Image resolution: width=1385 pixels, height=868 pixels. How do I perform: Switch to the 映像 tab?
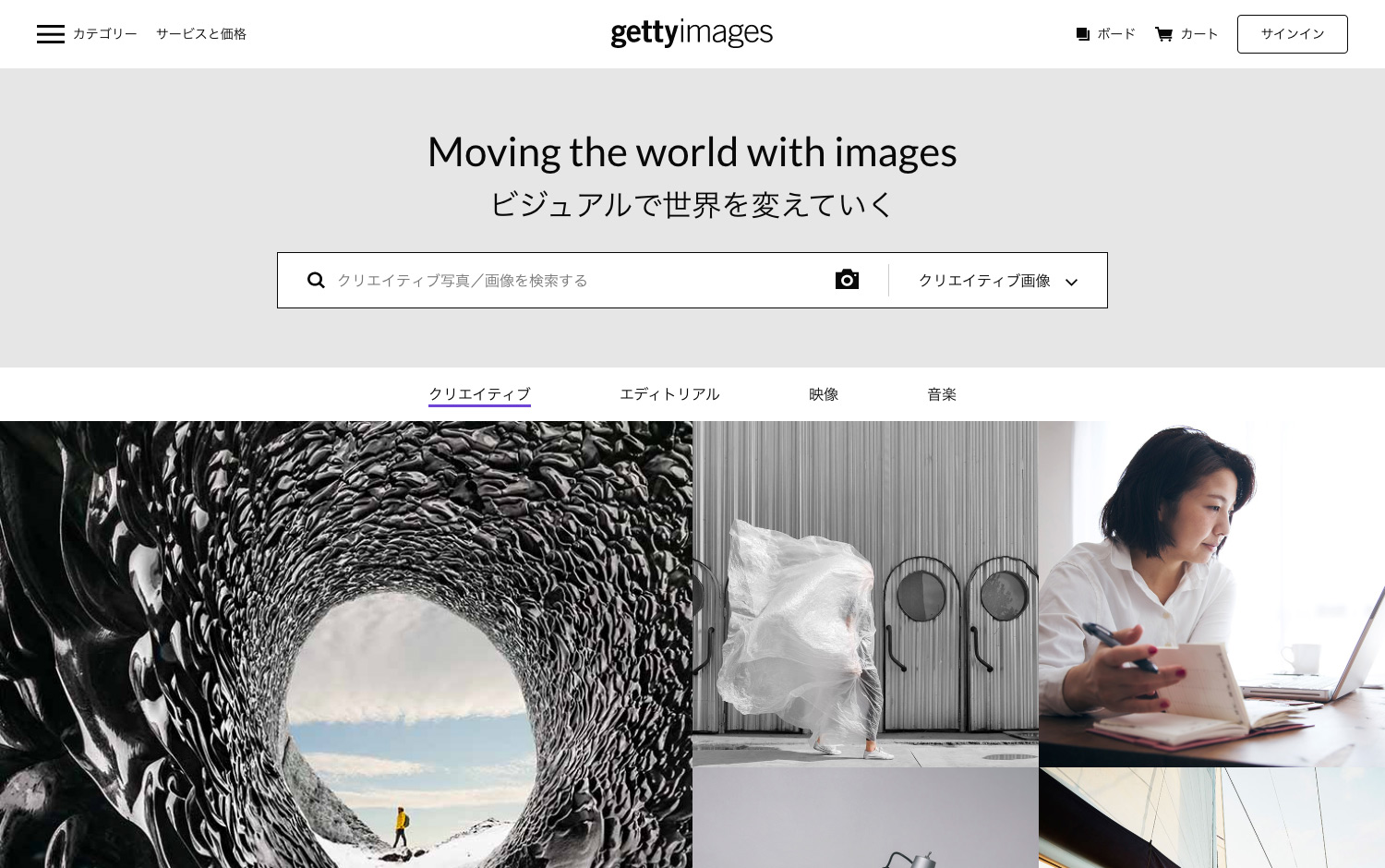[x=824, y=394]
